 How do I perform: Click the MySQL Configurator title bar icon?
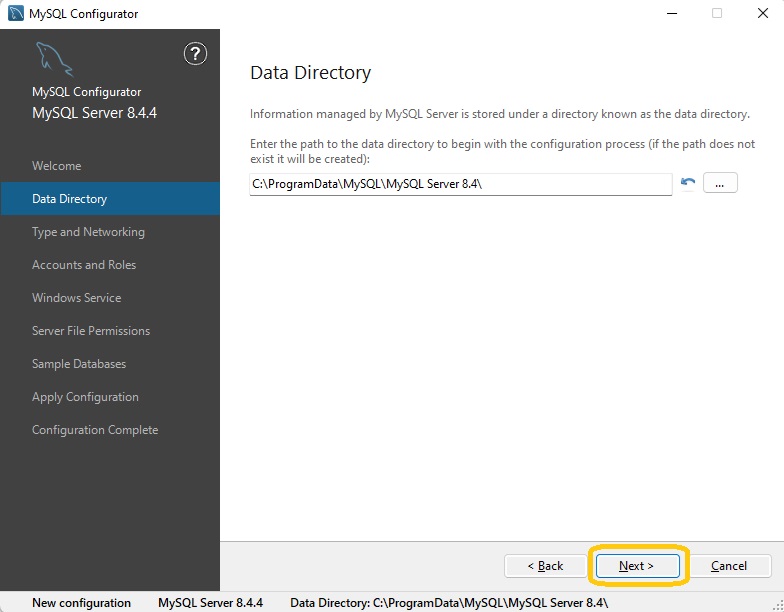coord(16,14)
